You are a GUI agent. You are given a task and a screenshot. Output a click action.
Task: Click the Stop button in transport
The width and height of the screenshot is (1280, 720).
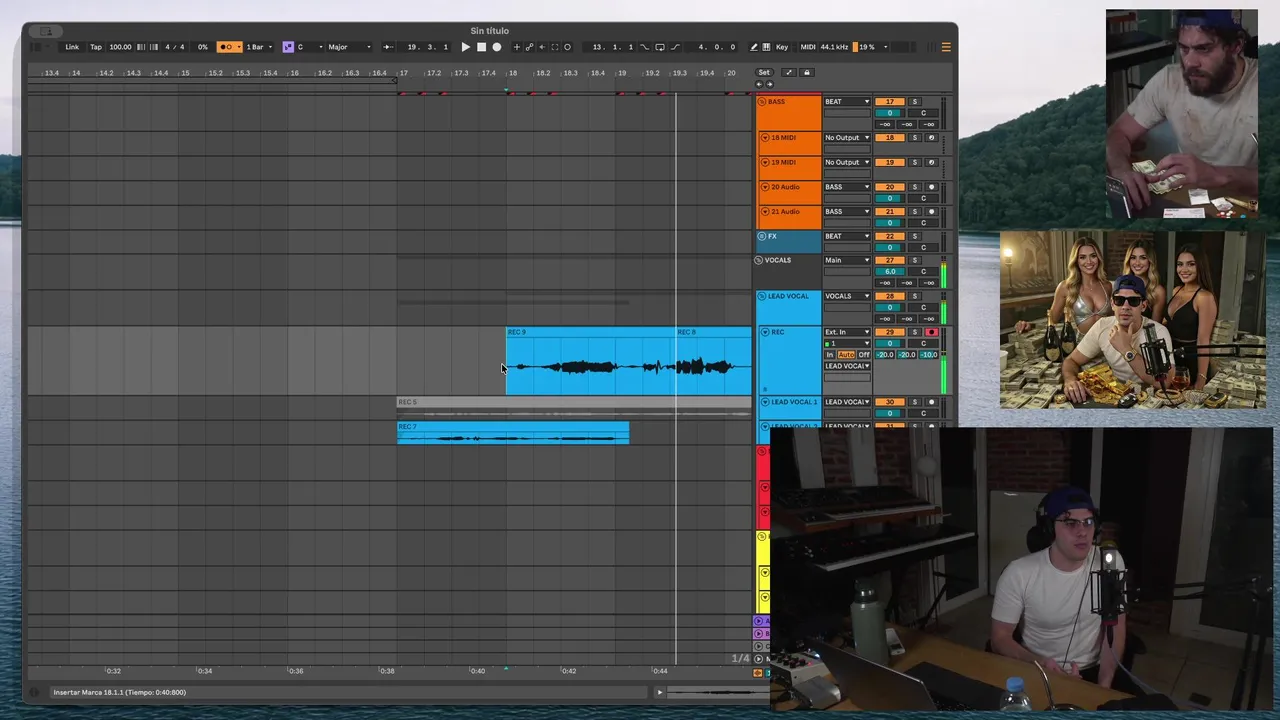click(481, 47)
